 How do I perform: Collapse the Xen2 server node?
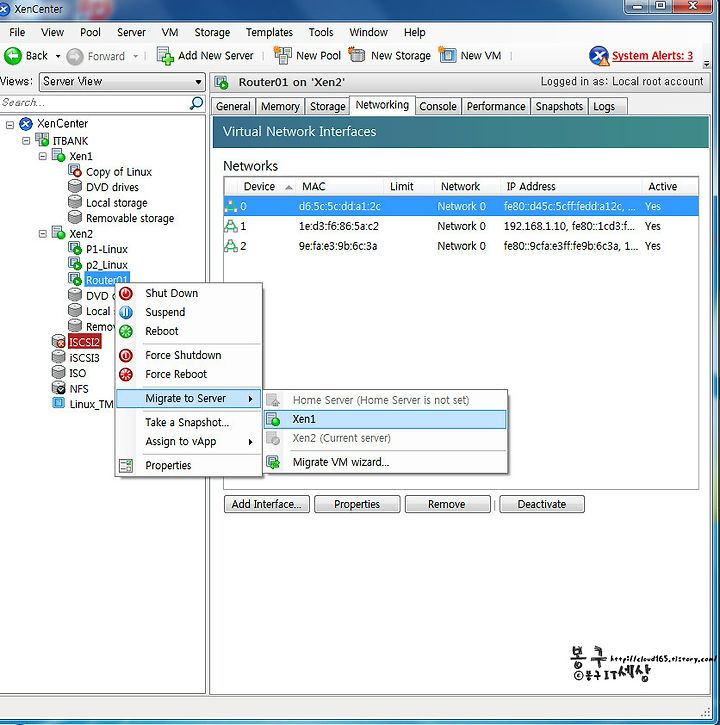[x=43, y=233]
